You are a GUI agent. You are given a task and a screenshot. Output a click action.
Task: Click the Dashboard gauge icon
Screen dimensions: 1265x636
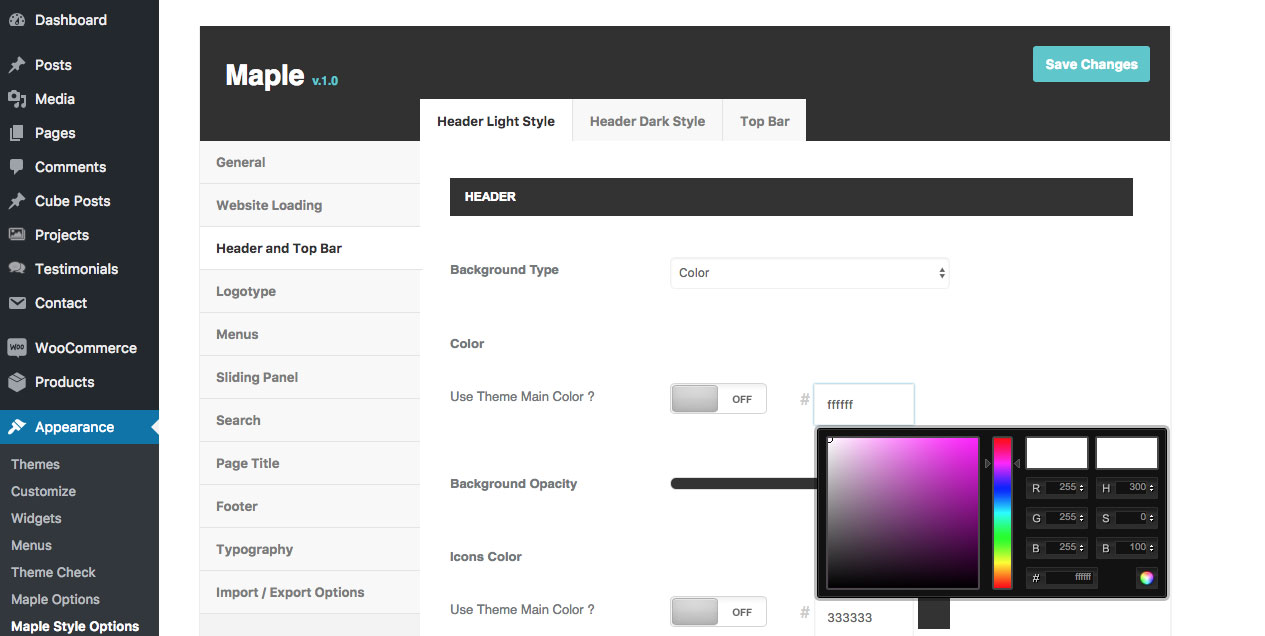pos(17,20)
